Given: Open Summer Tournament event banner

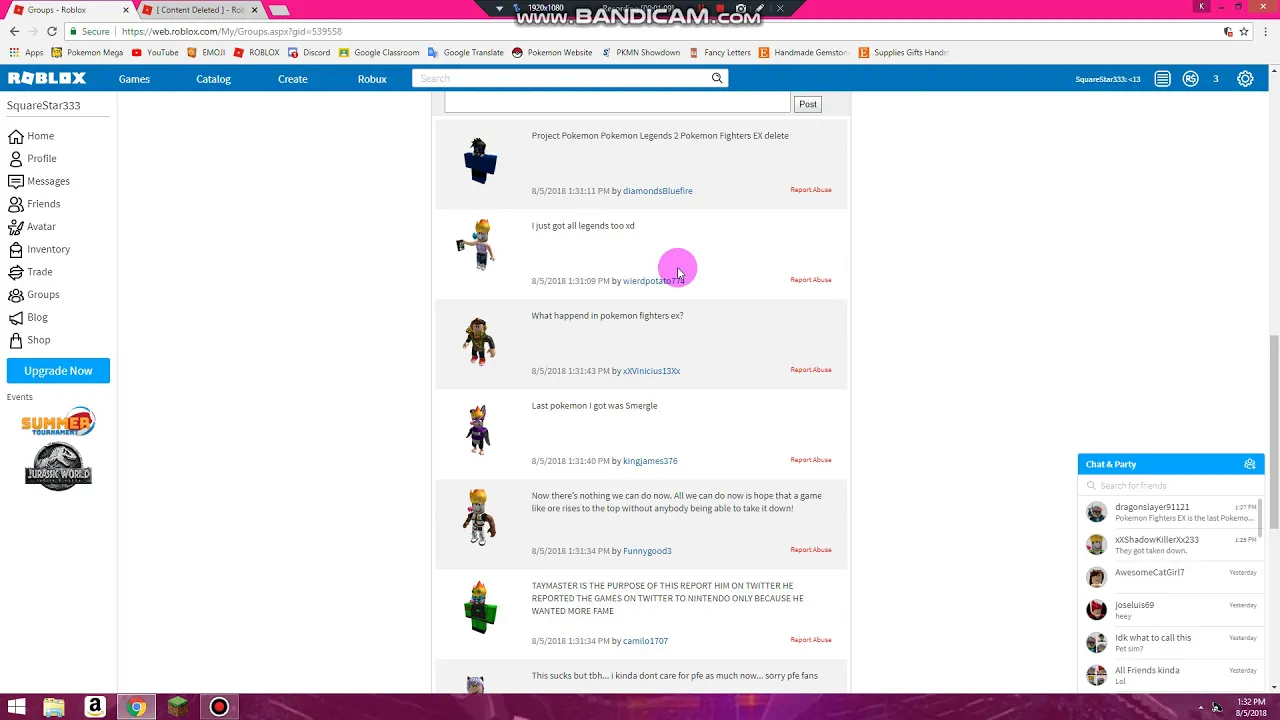Looking at the screenshot, I should pyautogui.click(x=58, y=422).
